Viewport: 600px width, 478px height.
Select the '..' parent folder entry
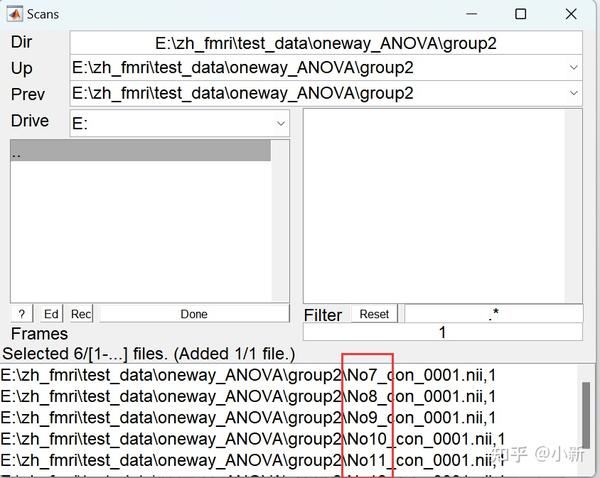140,150
